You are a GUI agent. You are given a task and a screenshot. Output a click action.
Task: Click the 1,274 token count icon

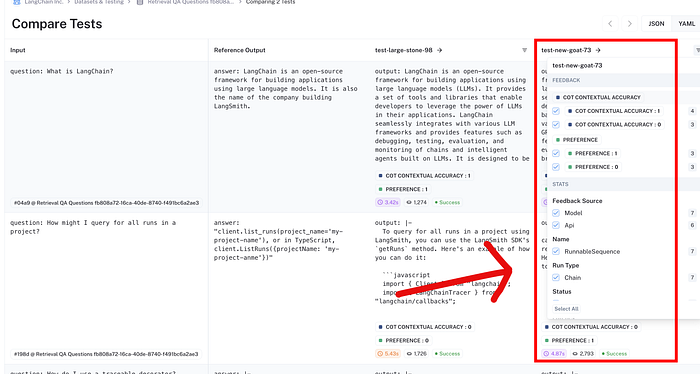click(x=408, y=202)
